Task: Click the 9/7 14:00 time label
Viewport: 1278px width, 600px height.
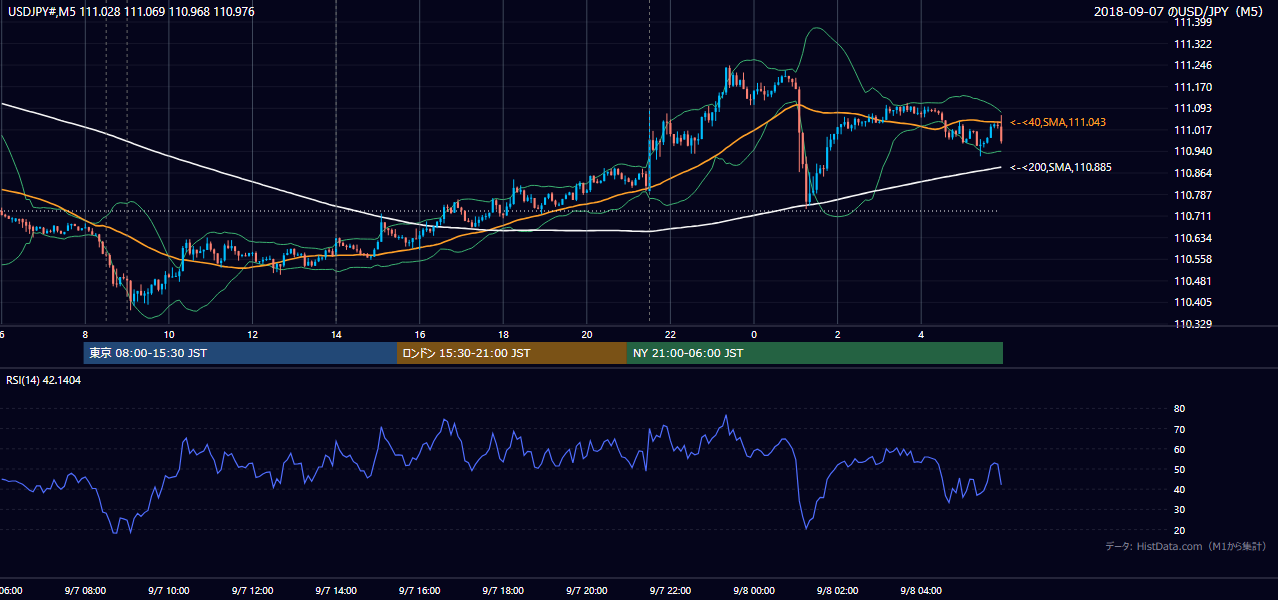Action: (336, 590)
